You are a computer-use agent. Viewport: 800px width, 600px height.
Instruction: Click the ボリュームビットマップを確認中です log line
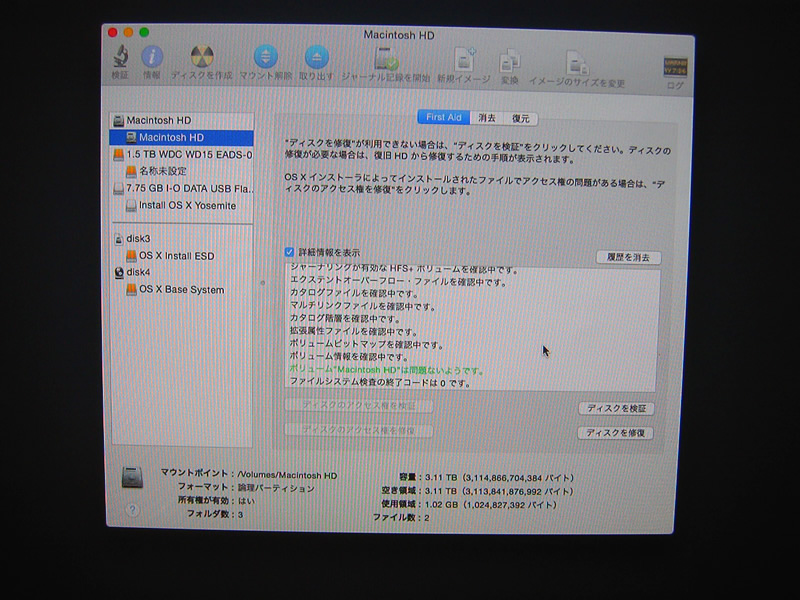click(366, 344)
